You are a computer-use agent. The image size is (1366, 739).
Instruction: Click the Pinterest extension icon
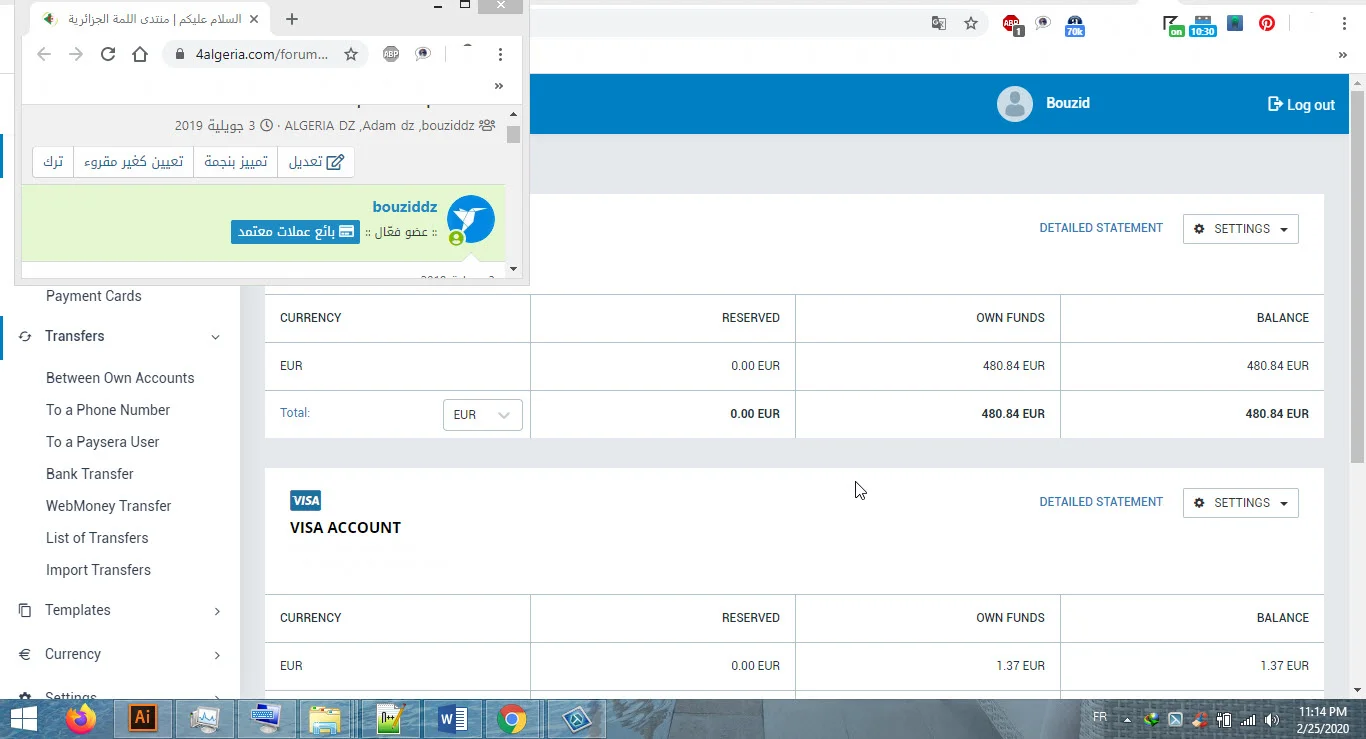click(x=1267, y=23)
